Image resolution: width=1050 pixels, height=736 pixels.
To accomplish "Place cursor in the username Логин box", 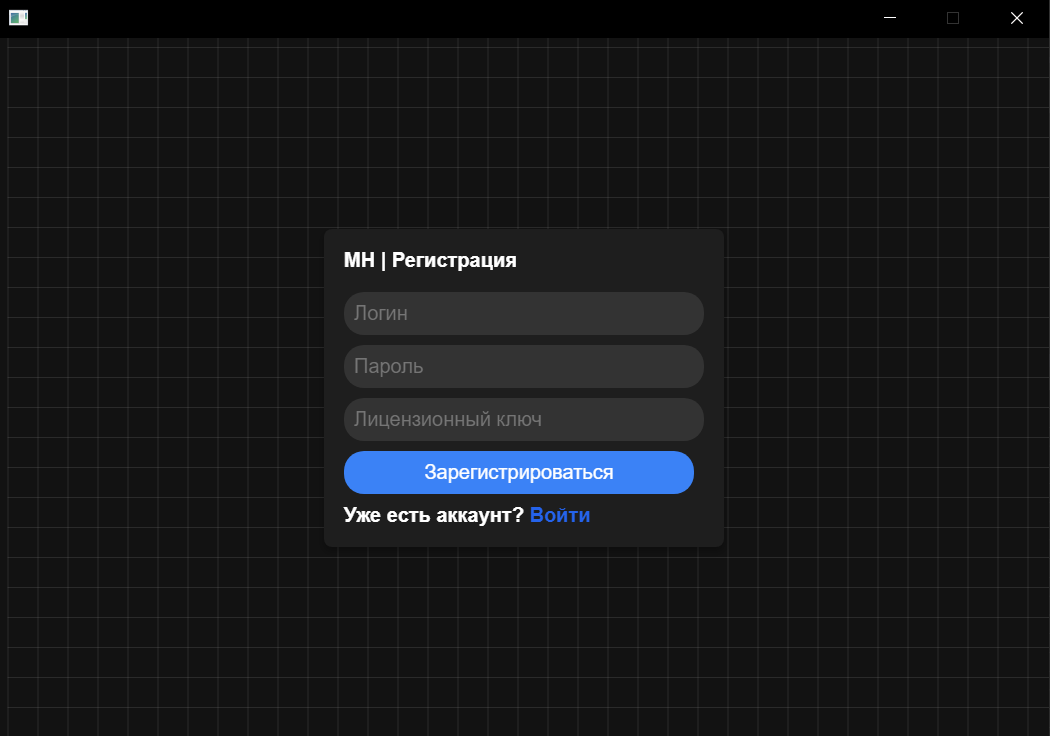I will [x=523, y=313].
